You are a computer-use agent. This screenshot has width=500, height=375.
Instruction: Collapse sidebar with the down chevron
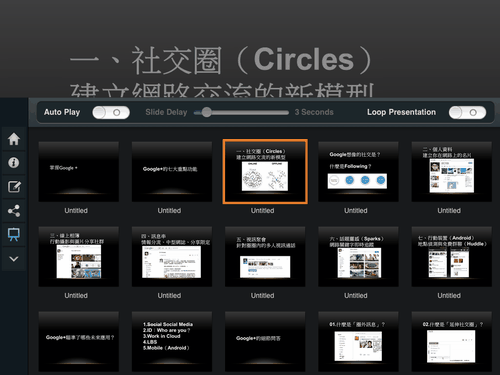tap(14, 259)
